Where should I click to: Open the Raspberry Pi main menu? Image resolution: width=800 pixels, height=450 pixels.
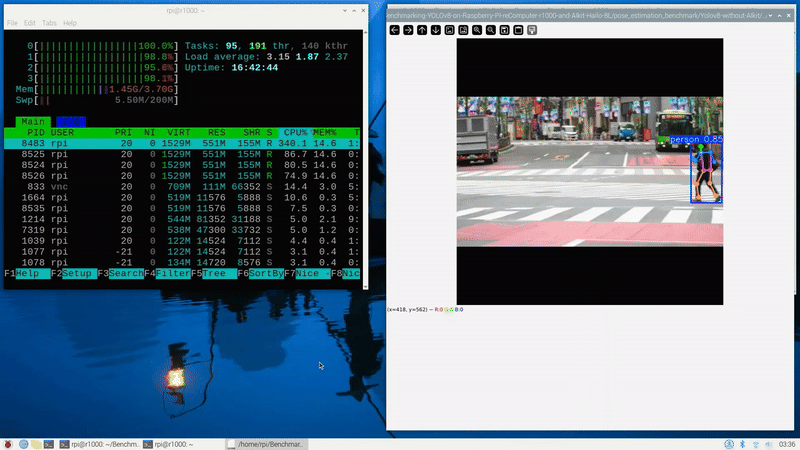8,444
